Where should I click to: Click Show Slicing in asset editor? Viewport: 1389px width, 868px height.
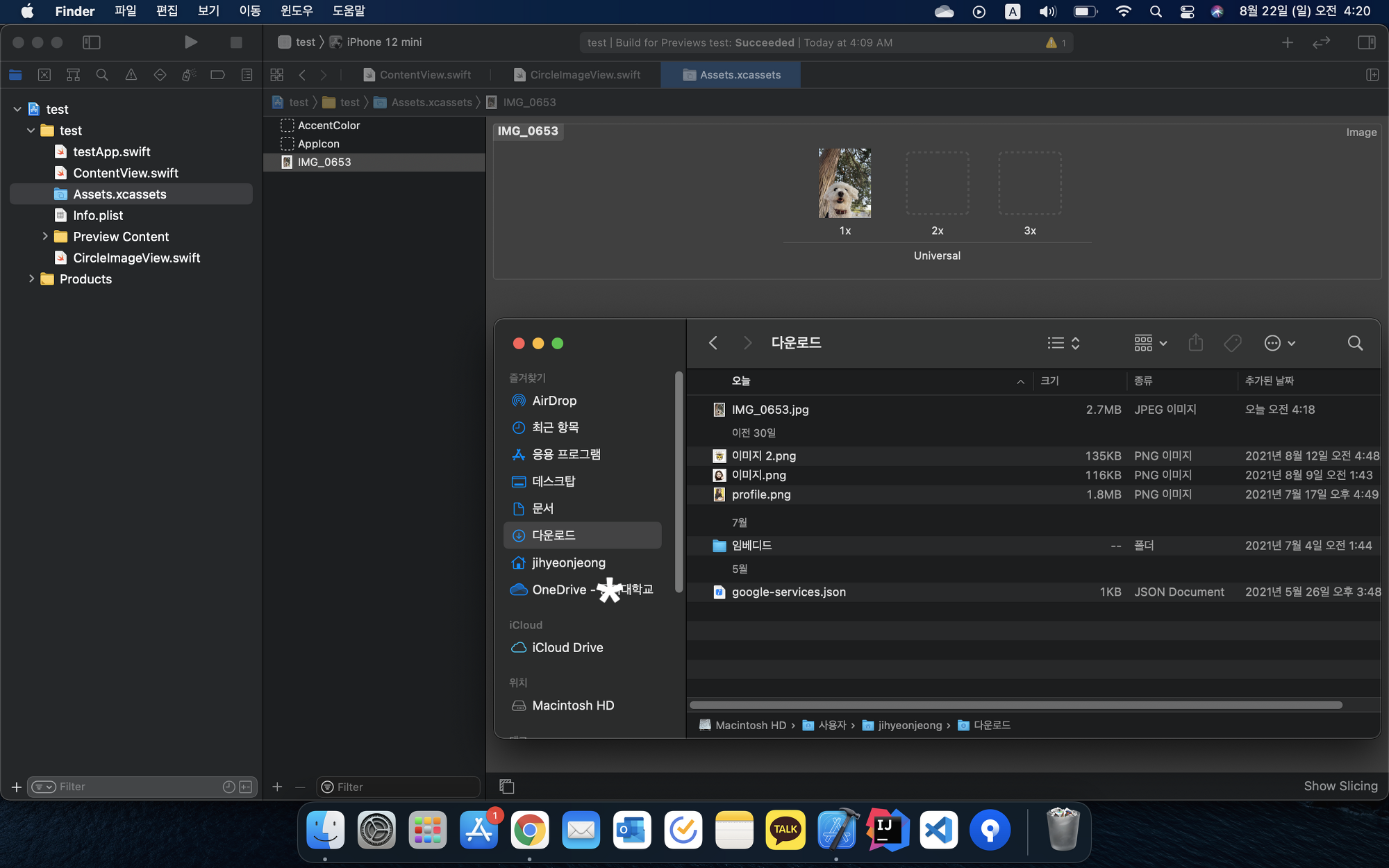1340,786
